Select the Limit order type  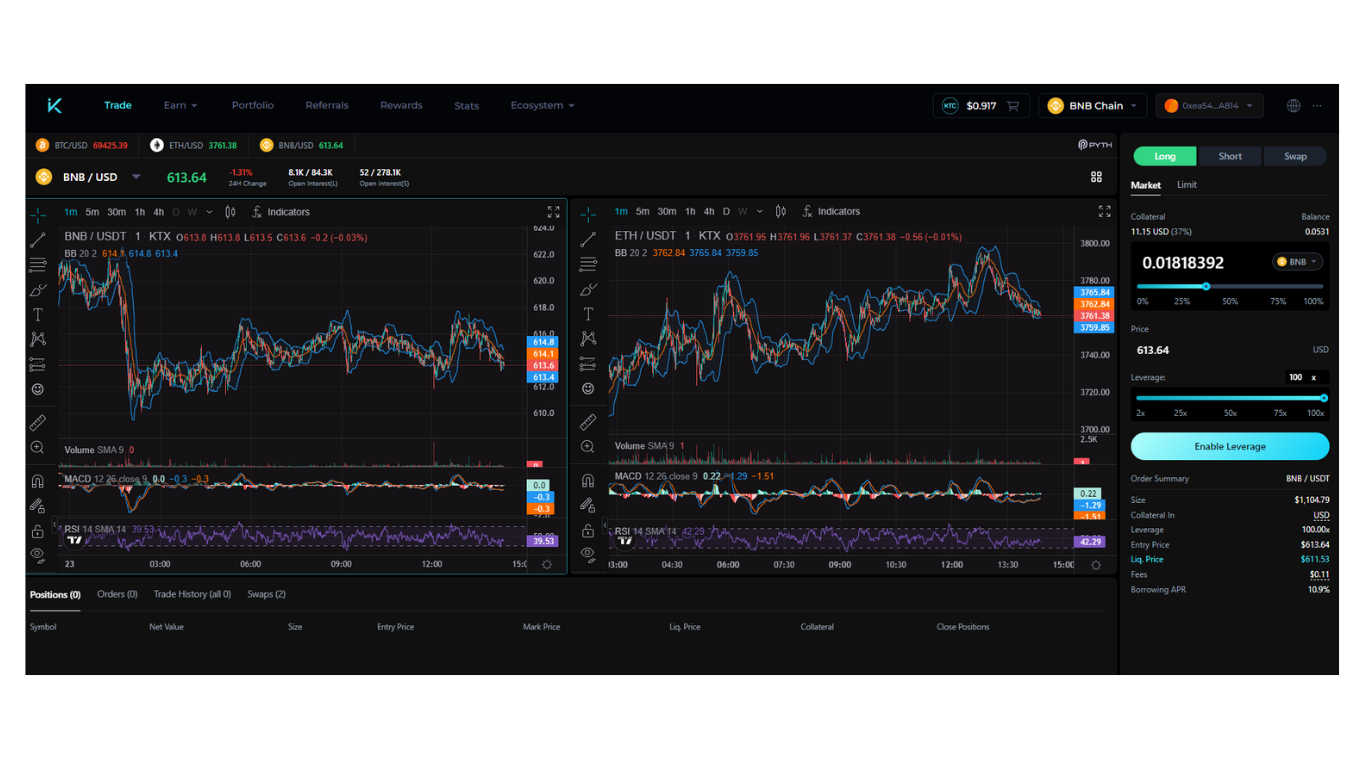pos(1186,185)
